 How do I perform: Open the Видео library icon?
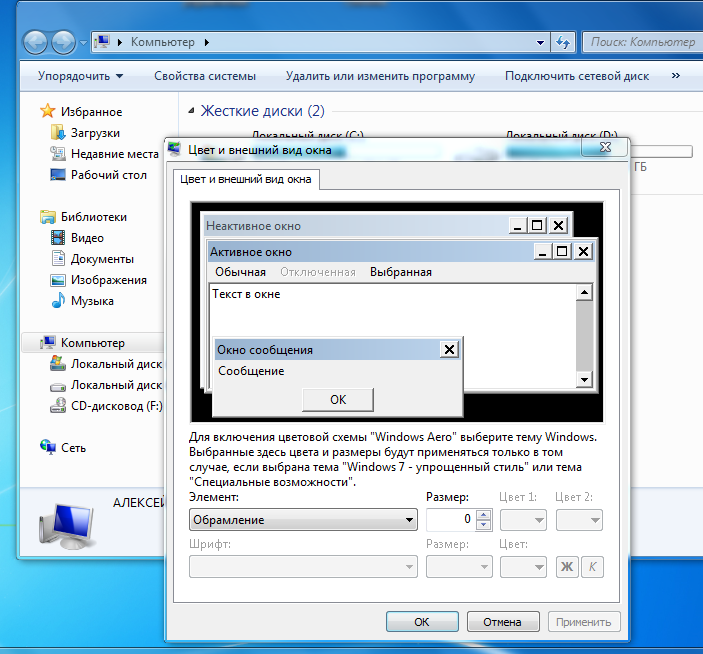58,238
